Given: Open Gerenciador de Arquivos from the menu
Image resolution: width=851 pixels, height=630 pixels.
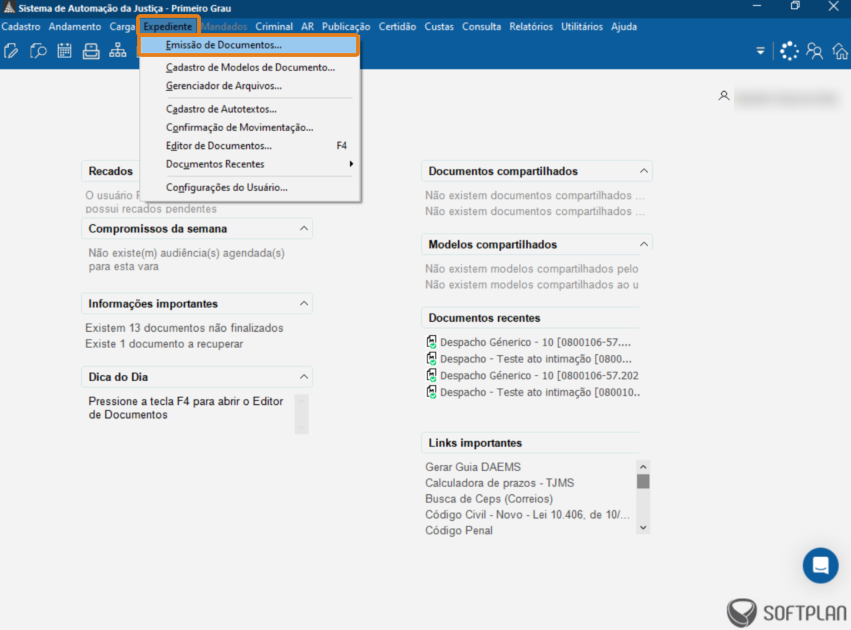Looking at the screenshot, I should click(x=250, y=86).
